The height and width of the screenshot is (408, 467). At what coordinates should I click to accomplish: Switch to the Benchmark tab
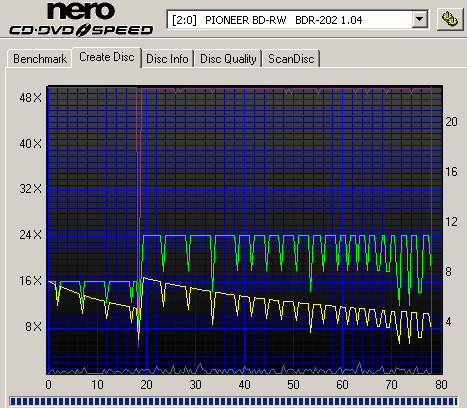pyautogui.click(x=40, y=59)
